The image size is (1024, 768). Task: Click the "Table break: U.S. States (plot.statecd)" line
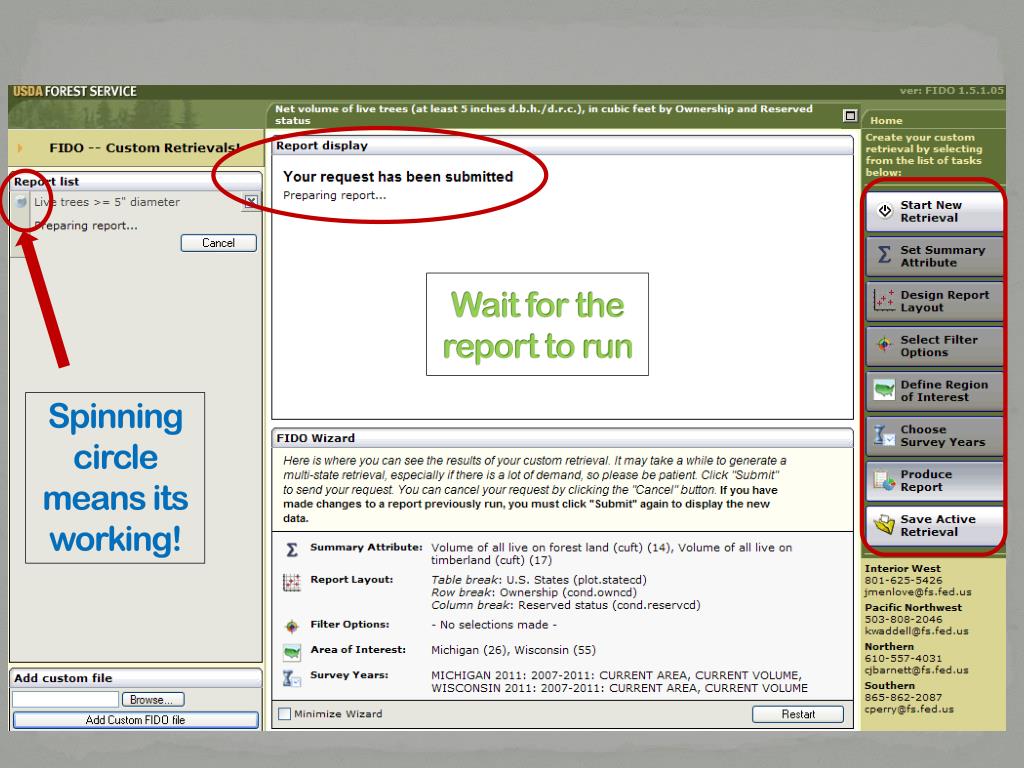pyautogui.click(x=539, y=580)
